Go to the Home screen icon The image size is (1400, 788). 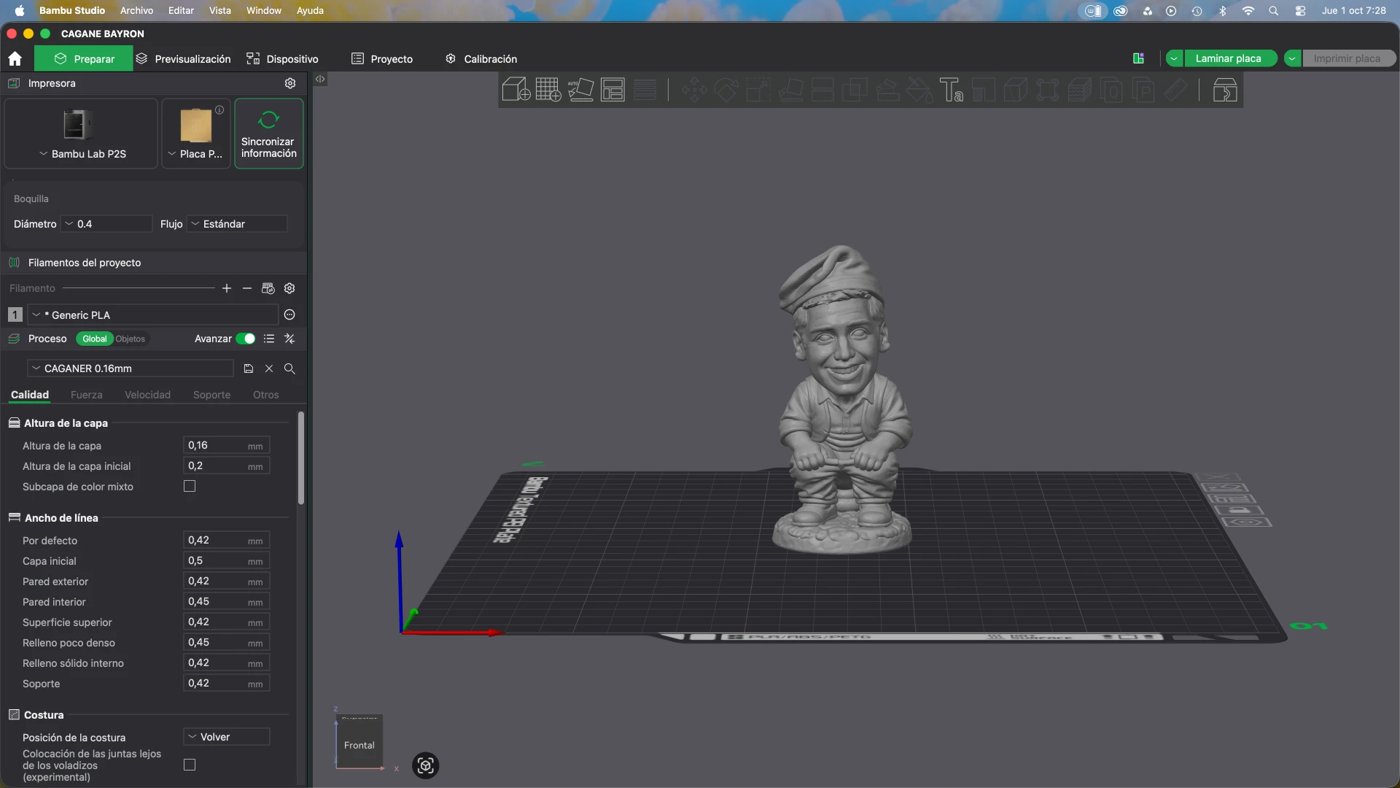pos(15,59)
